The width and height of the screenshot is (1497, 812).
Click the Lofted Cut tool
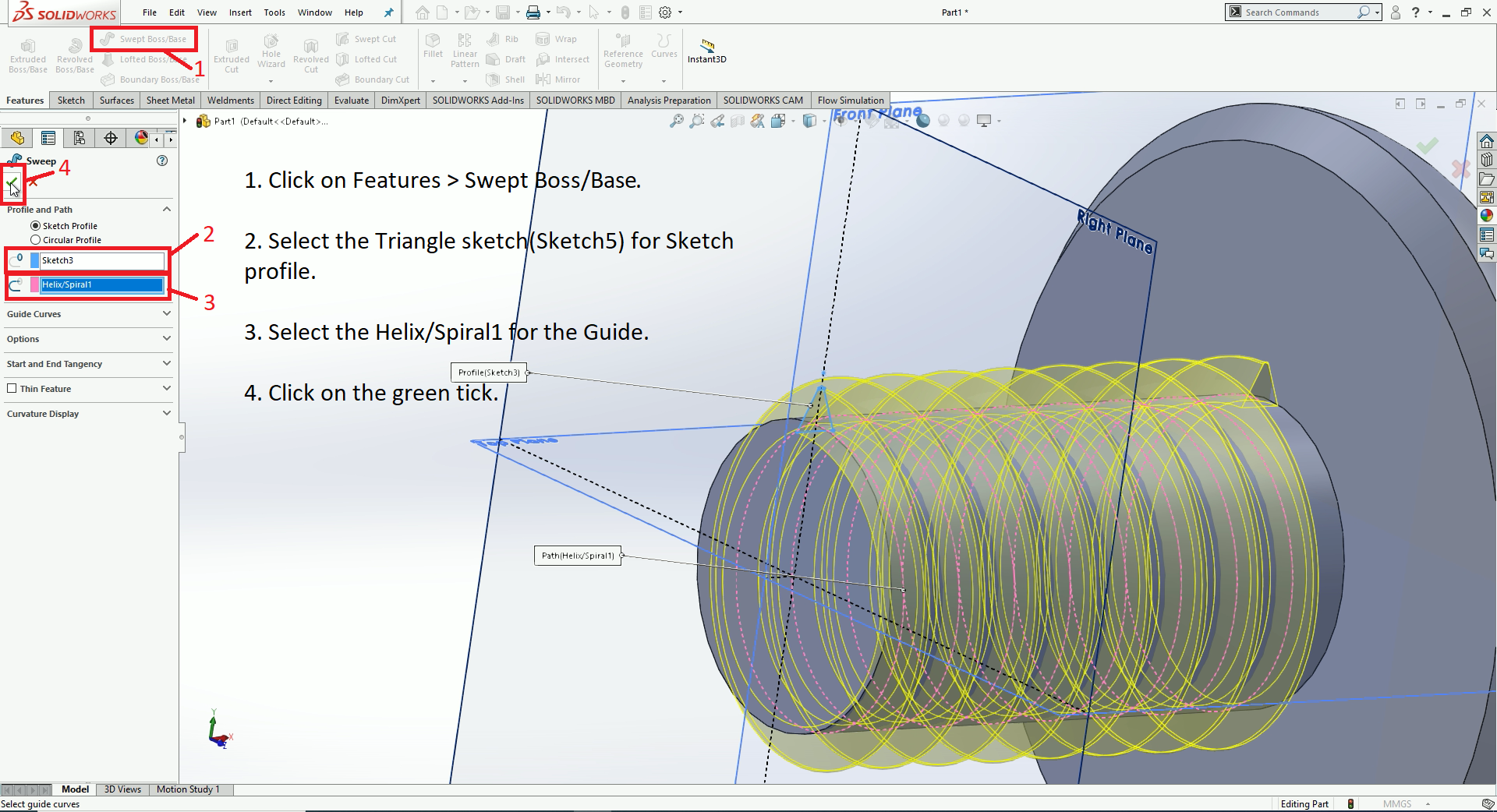tap(366, 59)
